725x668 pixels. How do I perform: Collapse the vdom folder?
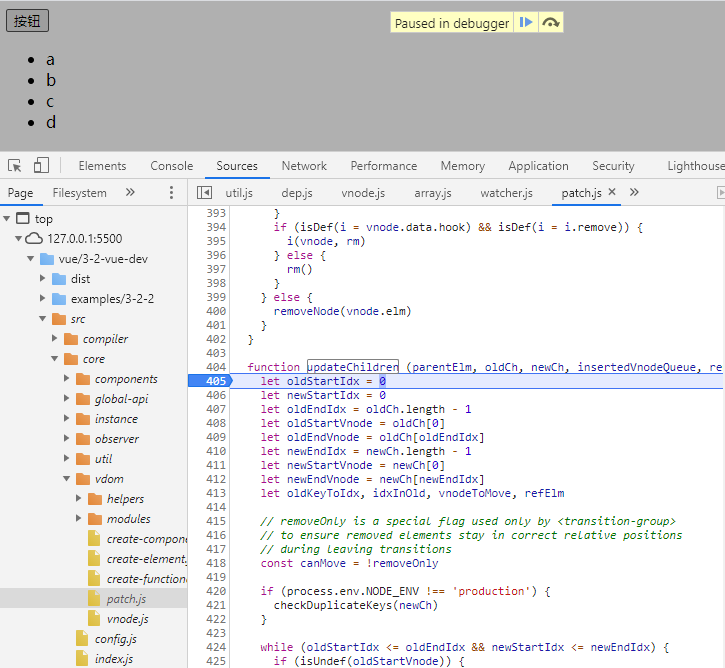point(67,479)
